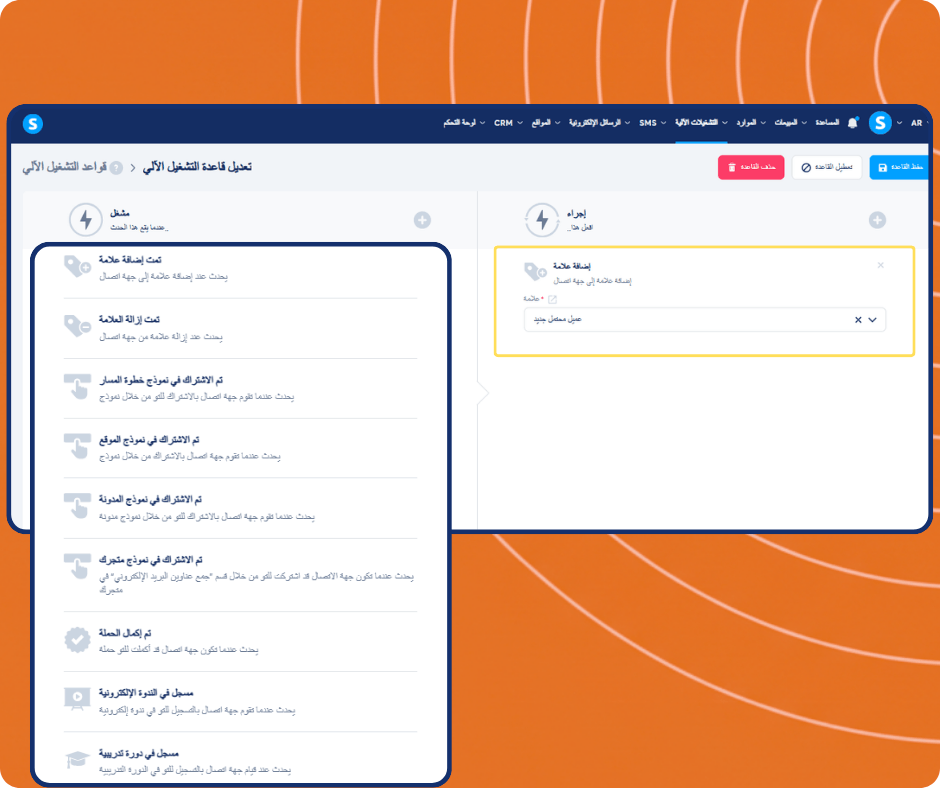Image resolution: width=940 pixels, height=788 pixels.
Task: Open the المساعدة help menu
Action: [827, 123]
